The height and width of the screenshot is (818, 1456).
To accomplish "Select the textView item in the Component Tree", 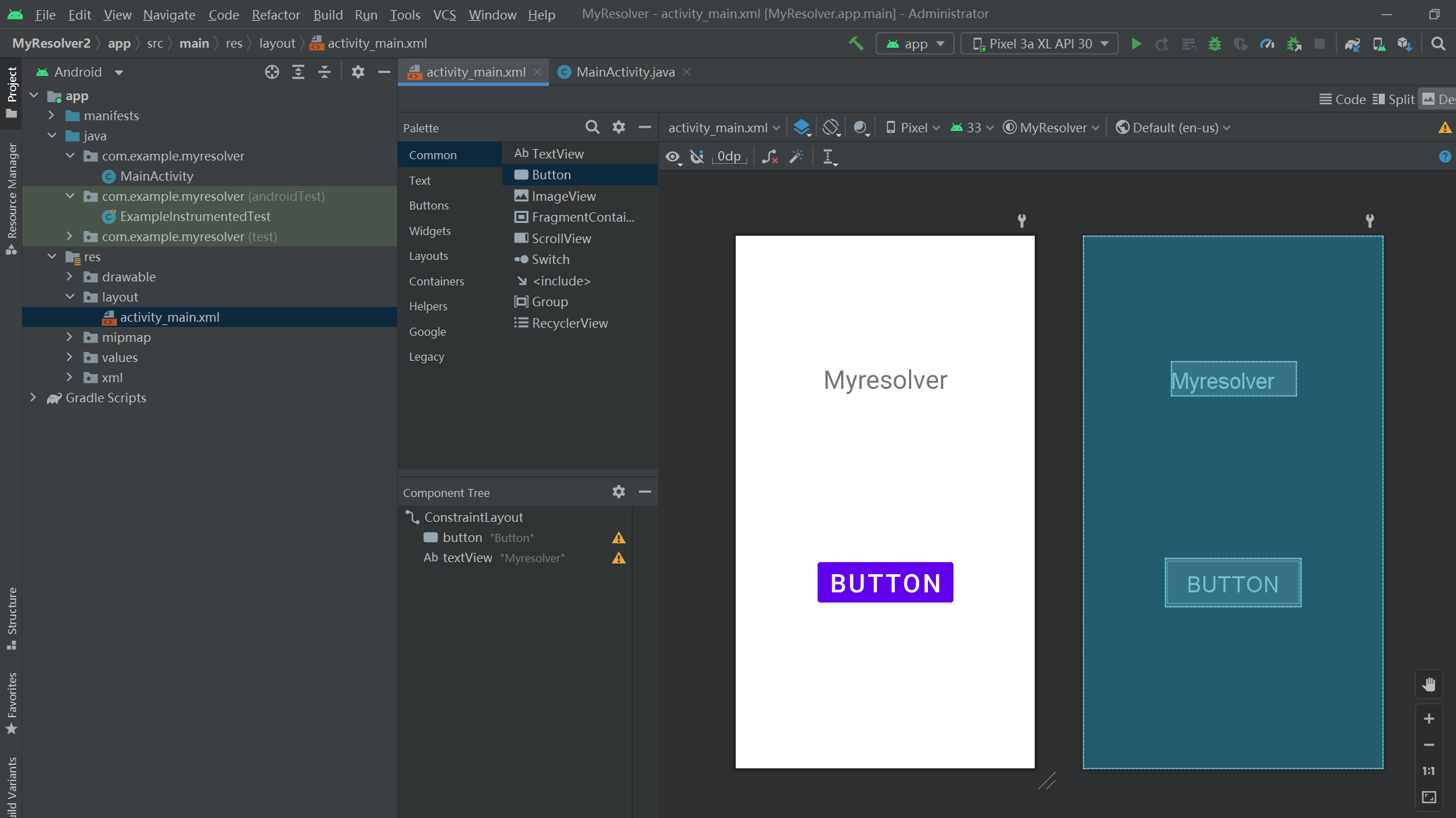I will 467,557.
